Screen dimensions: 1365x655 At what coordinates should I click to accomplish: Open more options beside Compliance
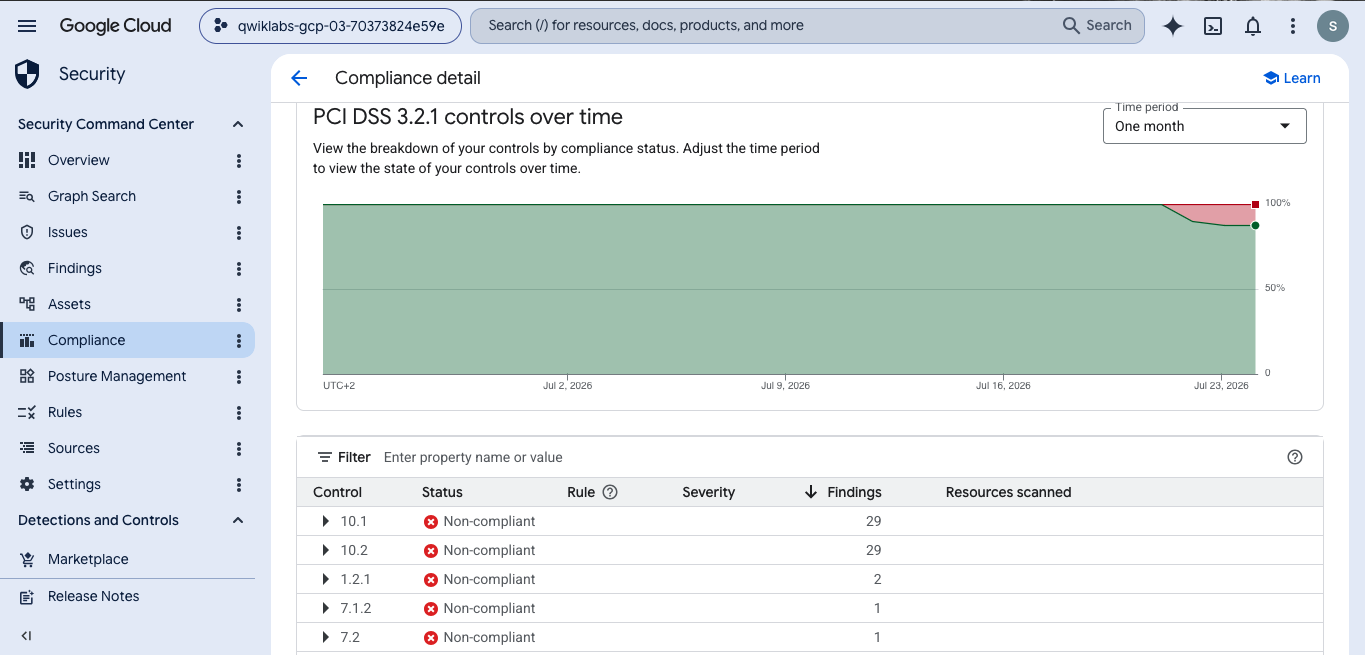[239, 341]
